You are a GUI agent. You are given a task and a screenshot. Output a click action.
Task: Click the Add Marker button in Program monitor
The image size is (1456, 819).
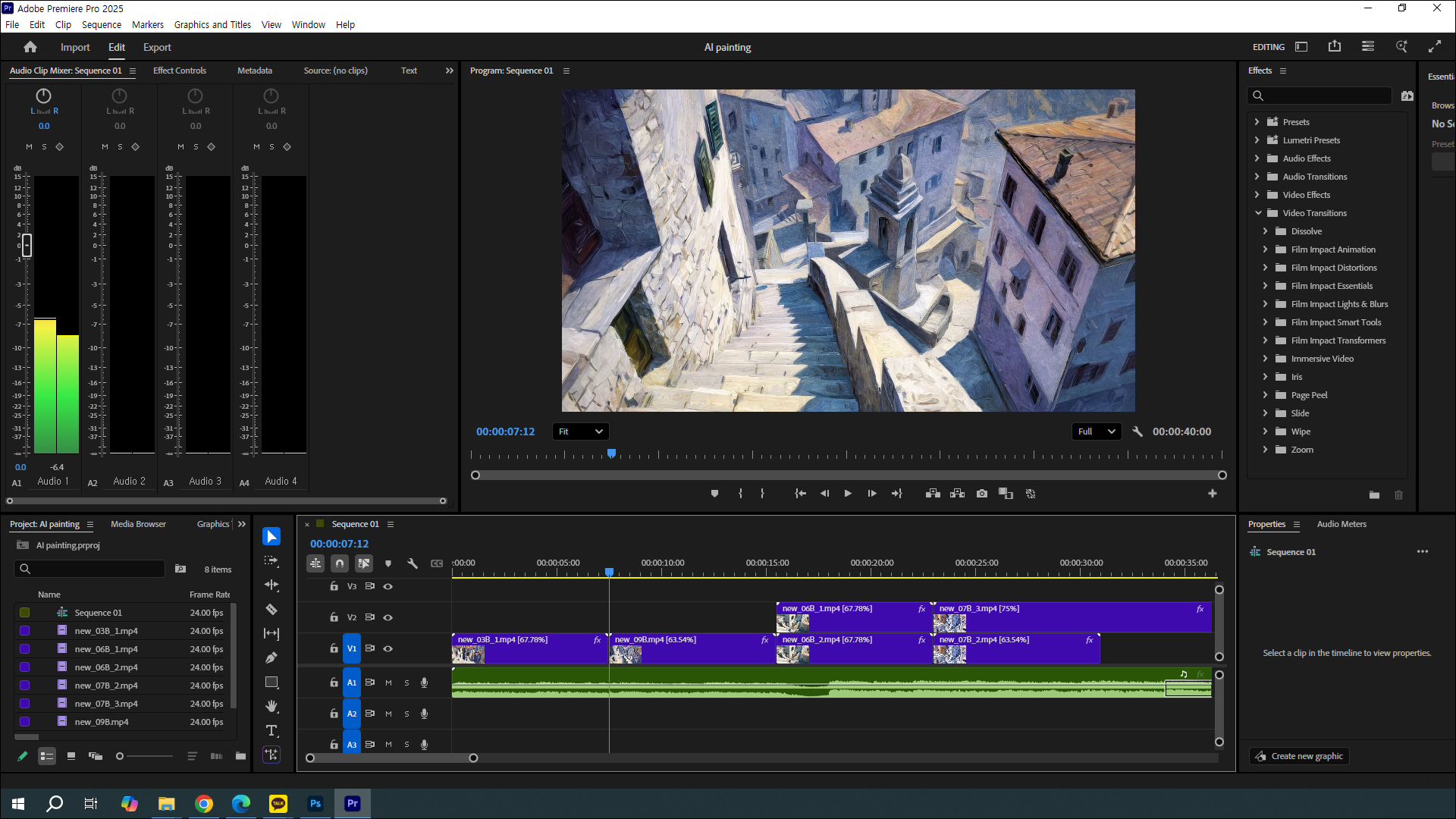point(714,494)
